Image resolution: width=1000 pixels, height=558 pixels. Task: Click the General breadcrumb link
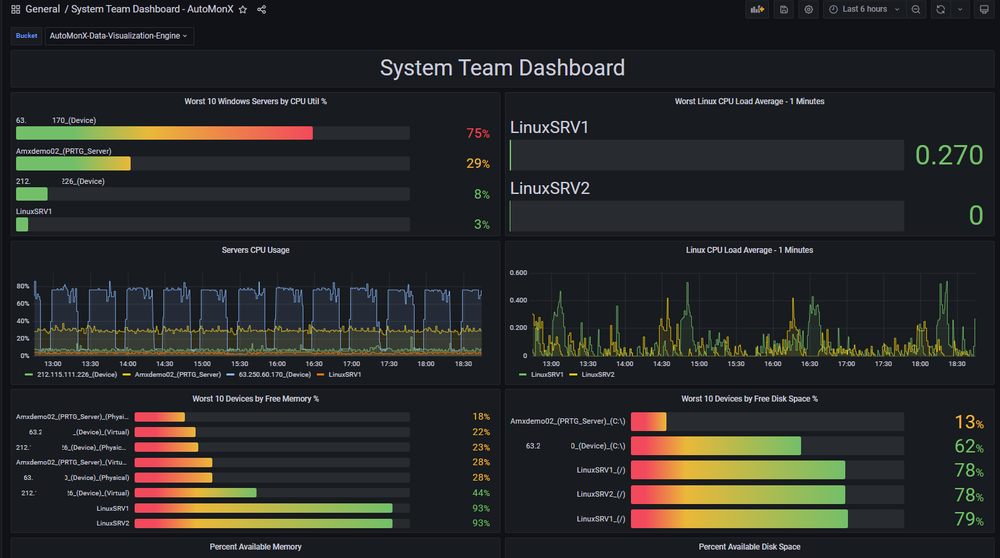42,10
